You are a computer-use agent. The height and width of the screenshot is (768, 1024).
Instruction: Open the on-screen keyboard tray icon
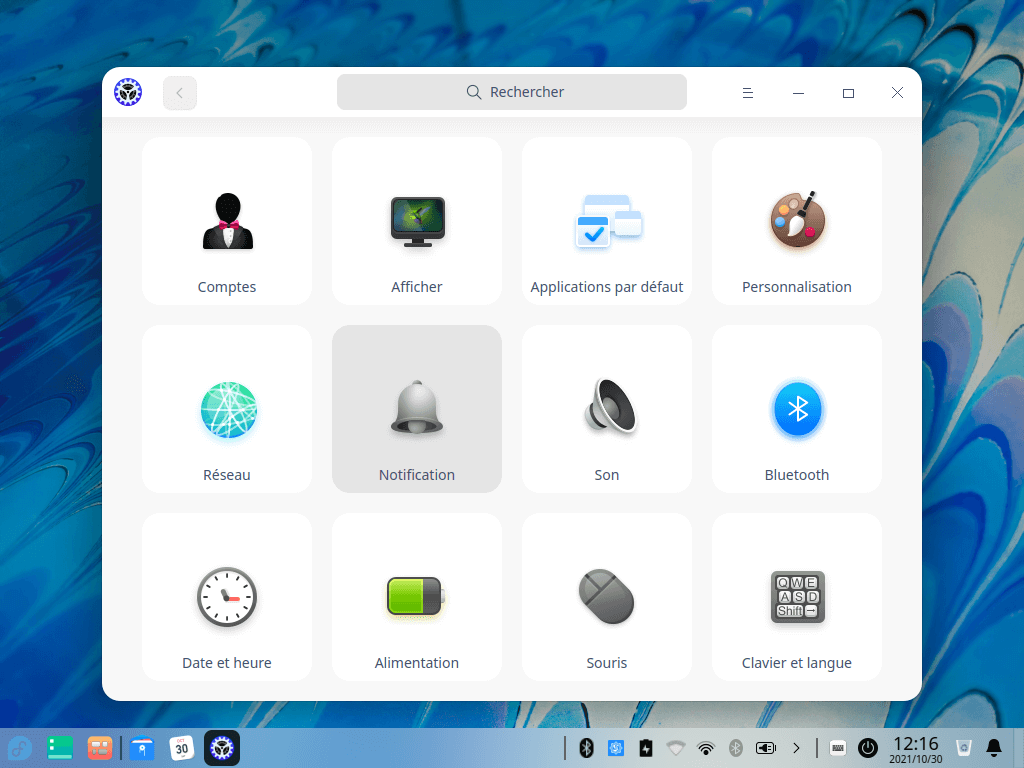pyautogui.click(x=838, y=748)
